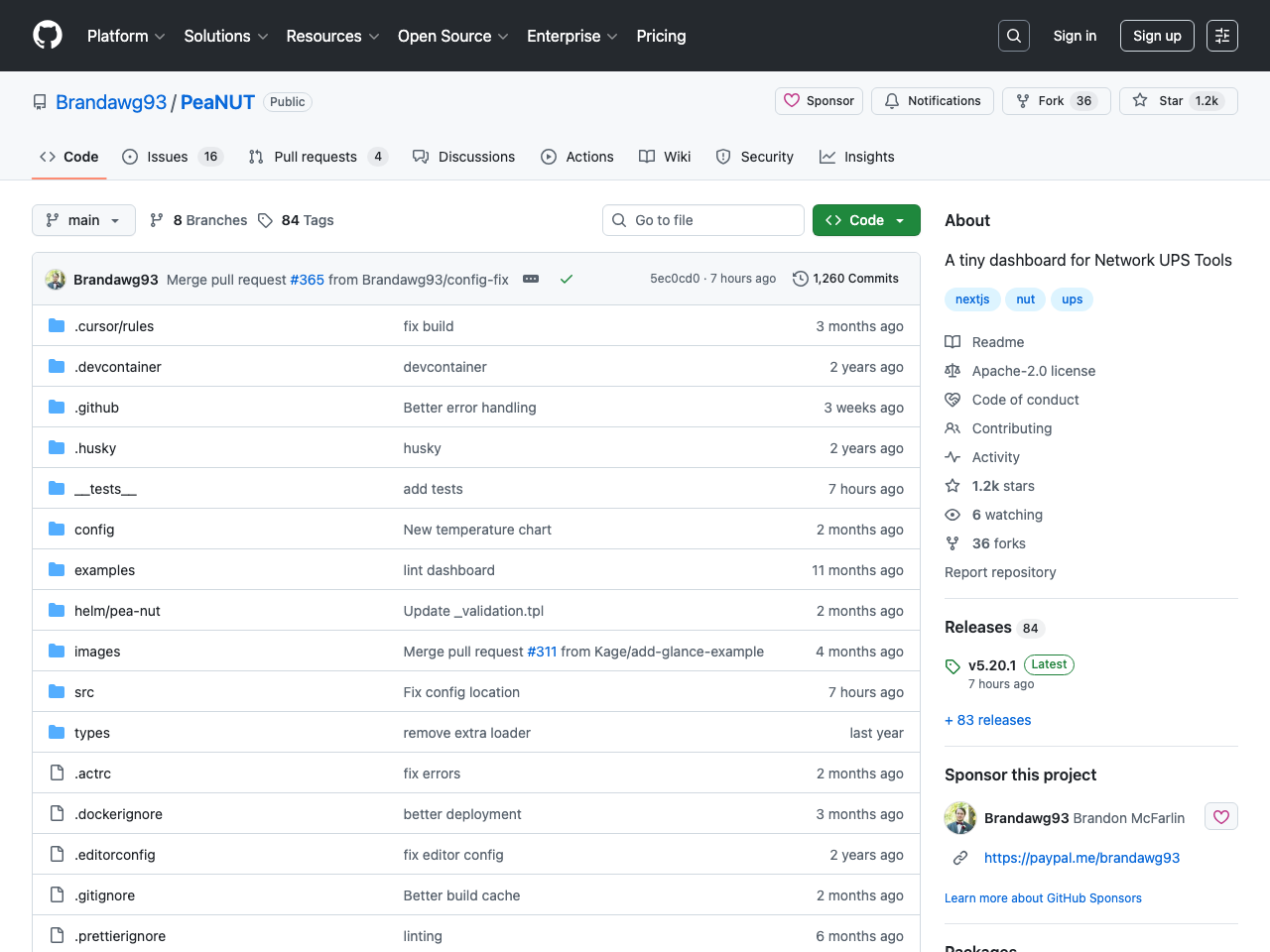Screen dimensions: 1270x952
Task: Click the green check status icon
Action: point(567,280)
